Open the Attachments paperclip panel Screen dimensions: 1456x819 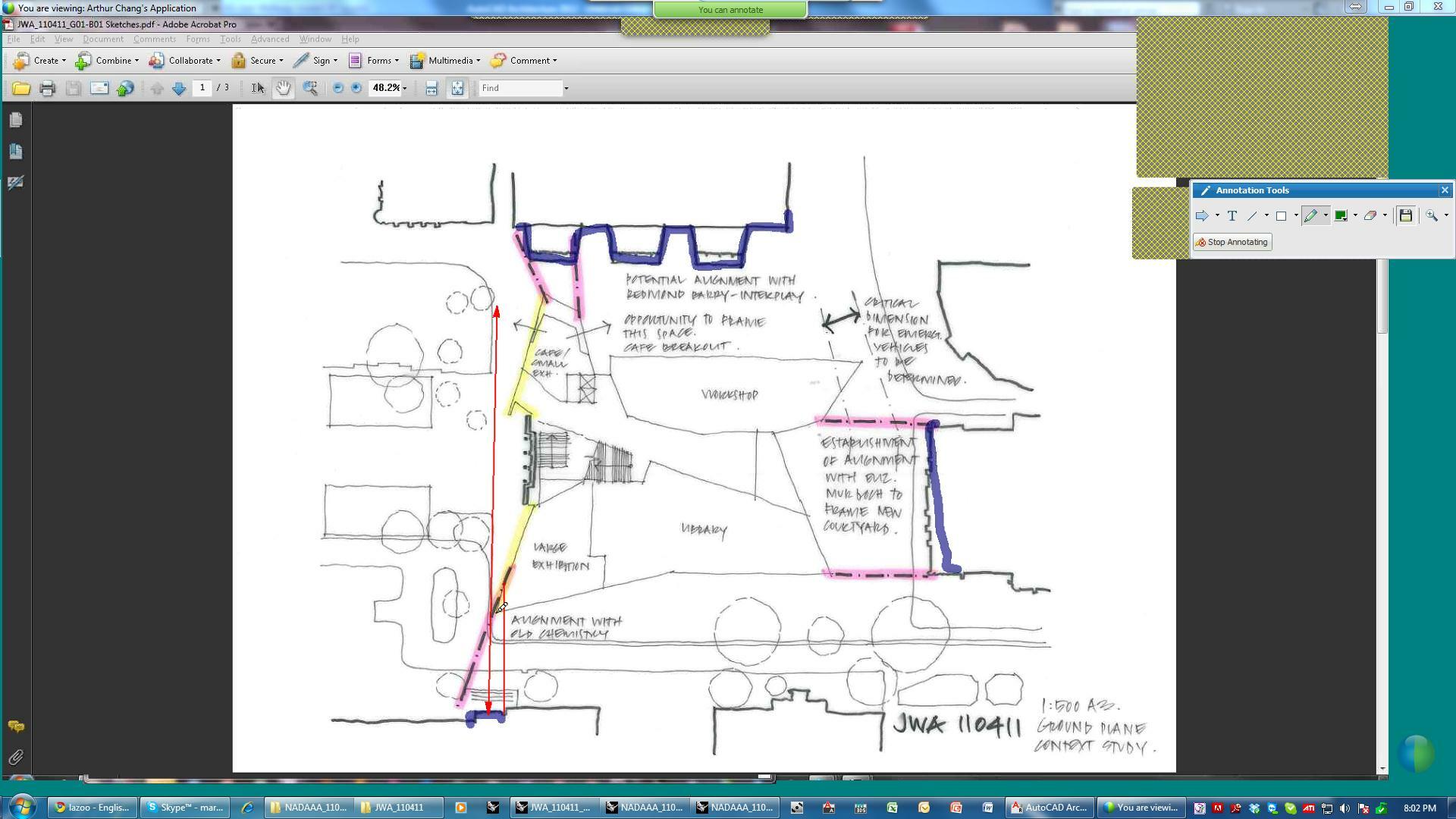pos(16,757)
